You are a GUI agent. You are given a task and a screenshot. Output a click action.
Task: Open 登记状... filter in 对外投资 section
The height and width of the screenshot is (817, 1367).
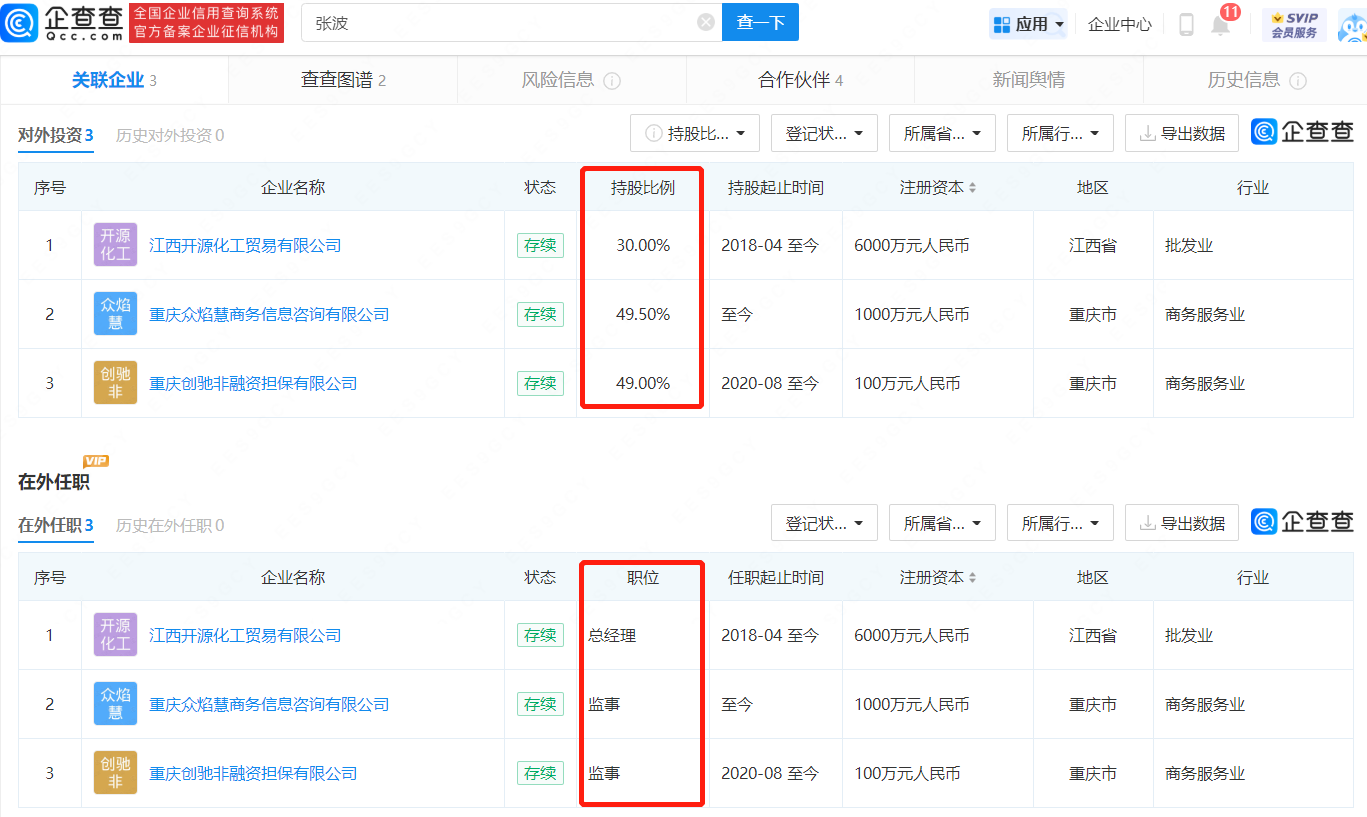824,133
